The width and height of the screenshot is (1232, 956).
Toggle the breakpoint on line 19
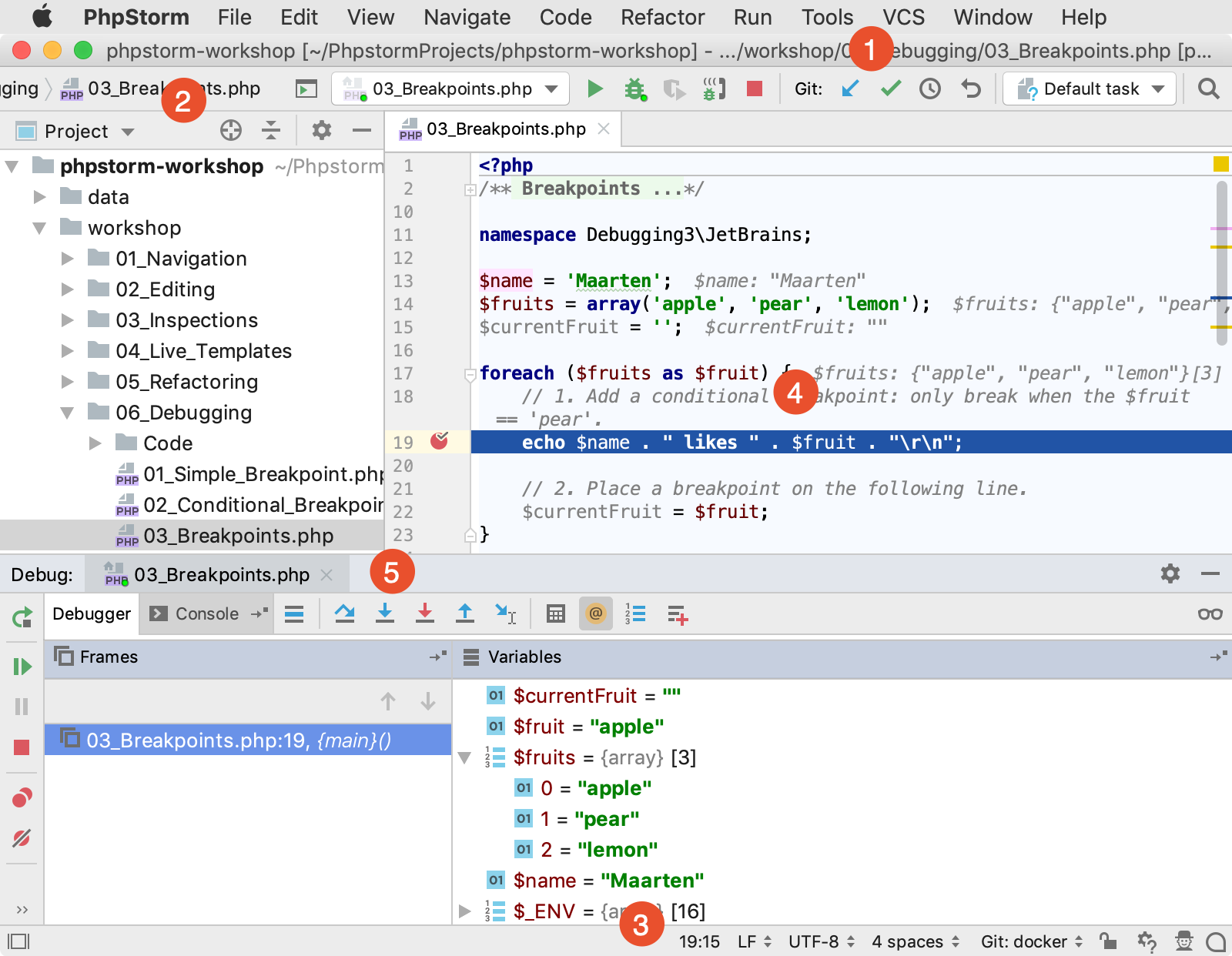pyautogui.click(x=440, y=441)
